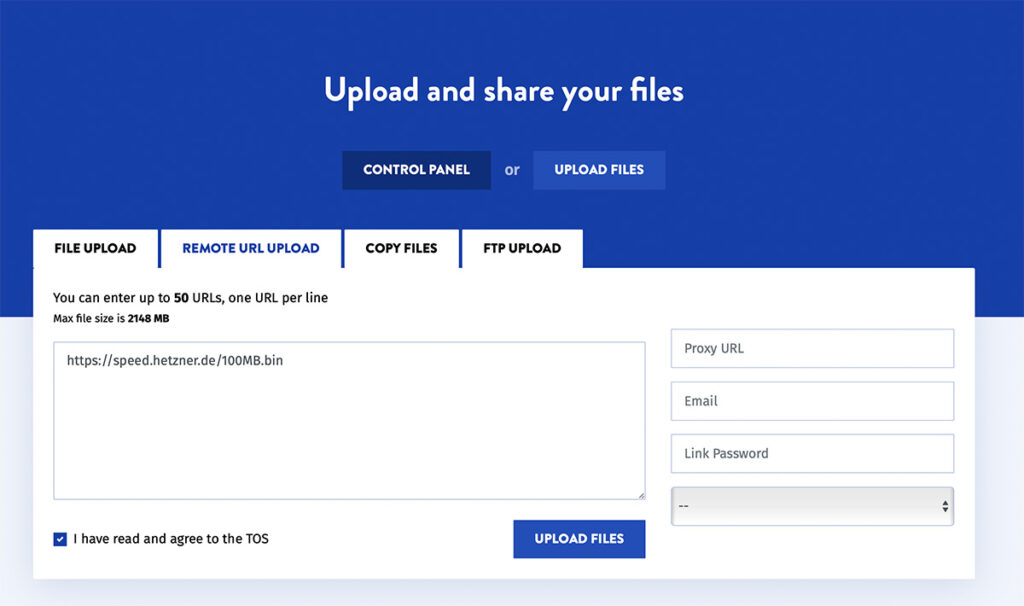The width and height of the screenshot is (1024, 606).
Task: Click the "I have read and agree to the TOS" label
Action: point(171,539)
